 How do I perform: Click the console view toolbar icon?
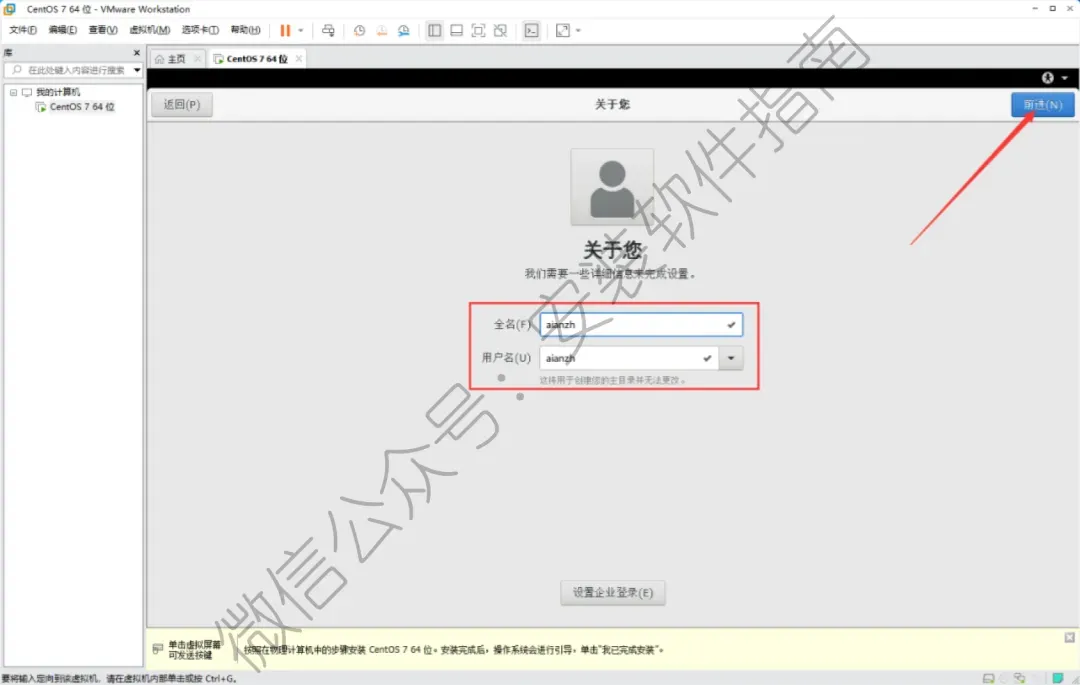click(x=531, y=30)
